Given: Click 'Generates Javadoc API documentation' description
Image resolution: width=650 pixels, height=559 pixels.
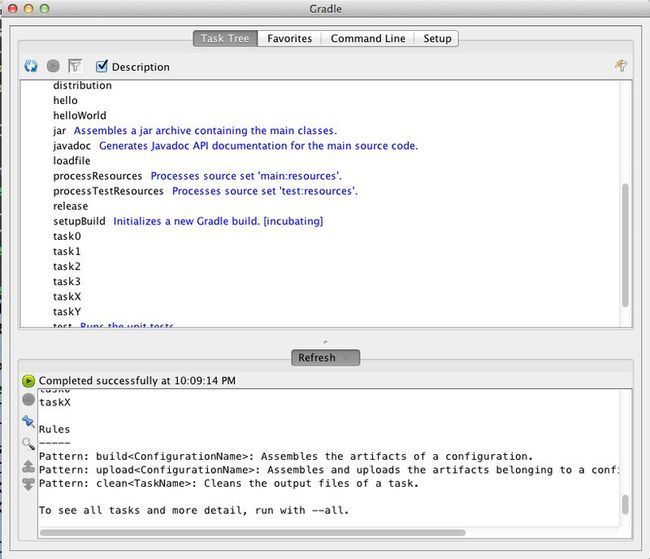Looking at the screenshot, I should [x=258, y=146].
